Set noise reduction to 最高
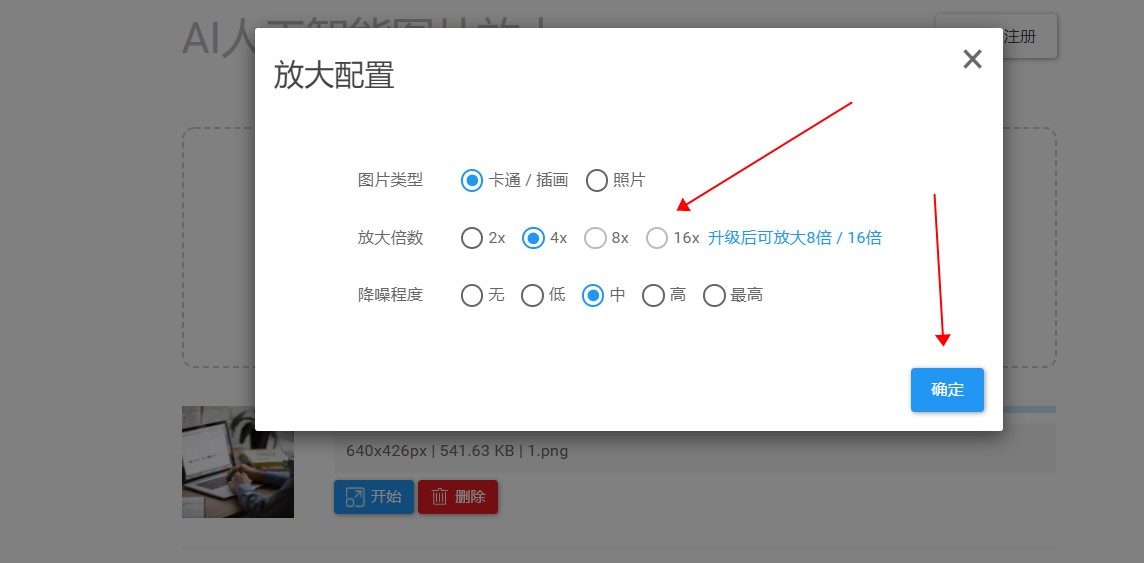Viewport: 1144px width, 563px height. point(714,296)
